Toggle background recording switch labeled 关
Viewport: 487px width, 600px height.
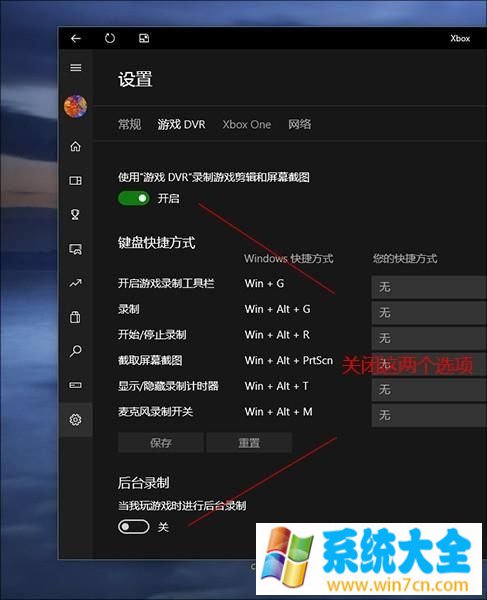[x=134, y=527]
